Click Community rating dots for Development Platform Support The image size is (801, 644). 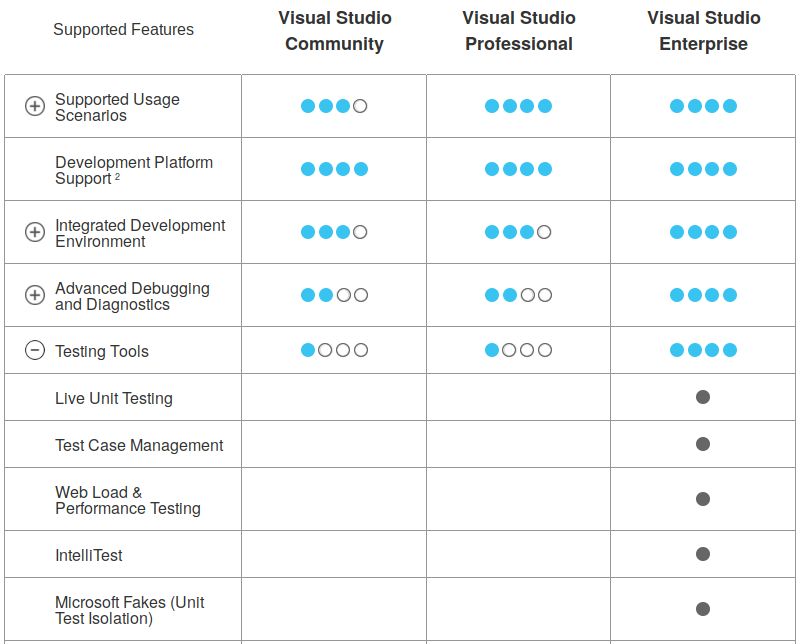coord(334,169)
